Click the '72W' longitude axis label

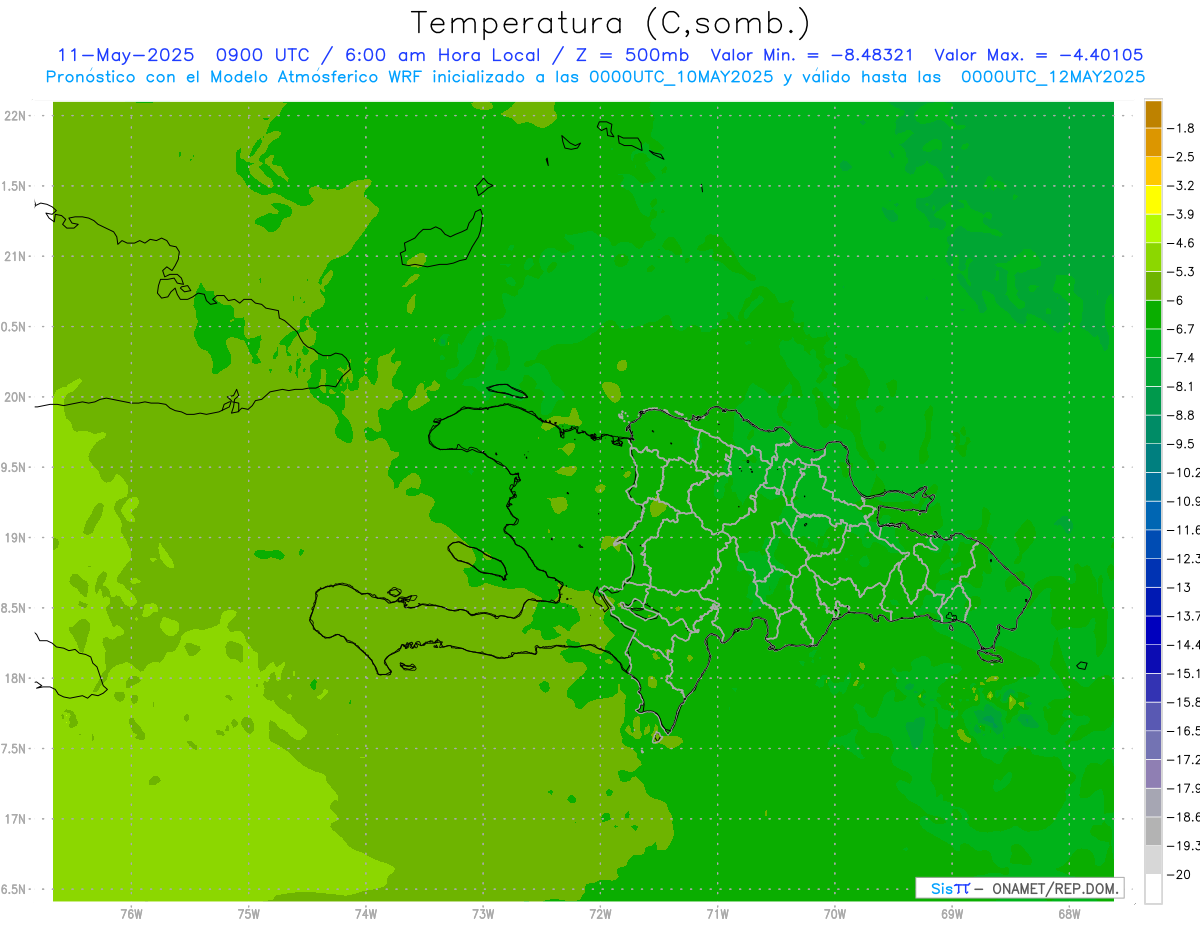point(600,914)
